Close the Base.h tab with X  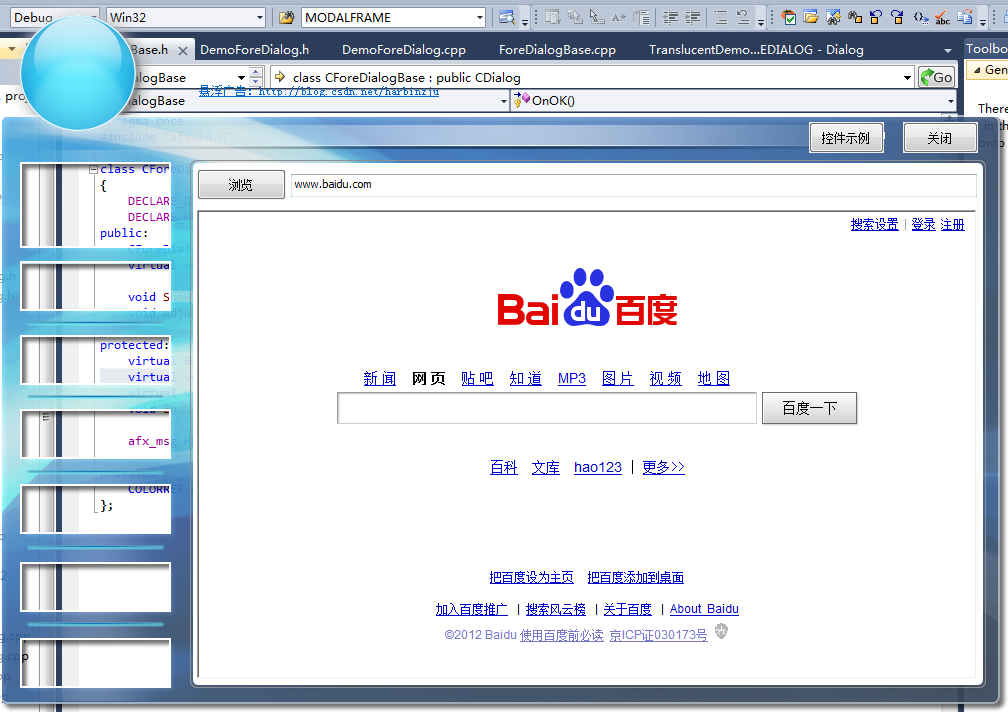click(183, 51)
